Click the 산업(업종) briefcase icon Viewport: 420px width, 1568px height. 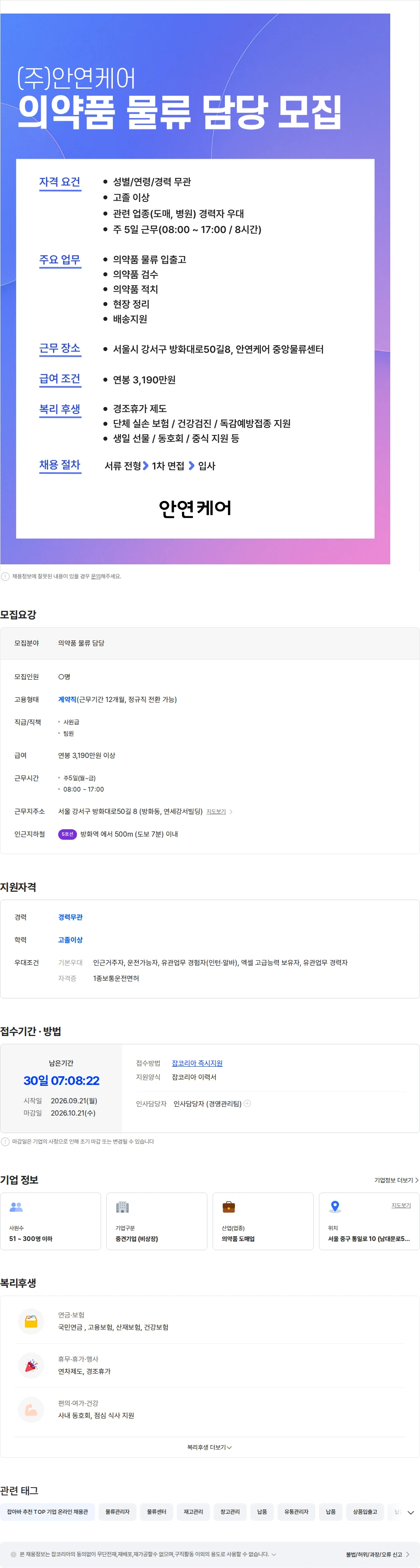tap(228, 1206)
